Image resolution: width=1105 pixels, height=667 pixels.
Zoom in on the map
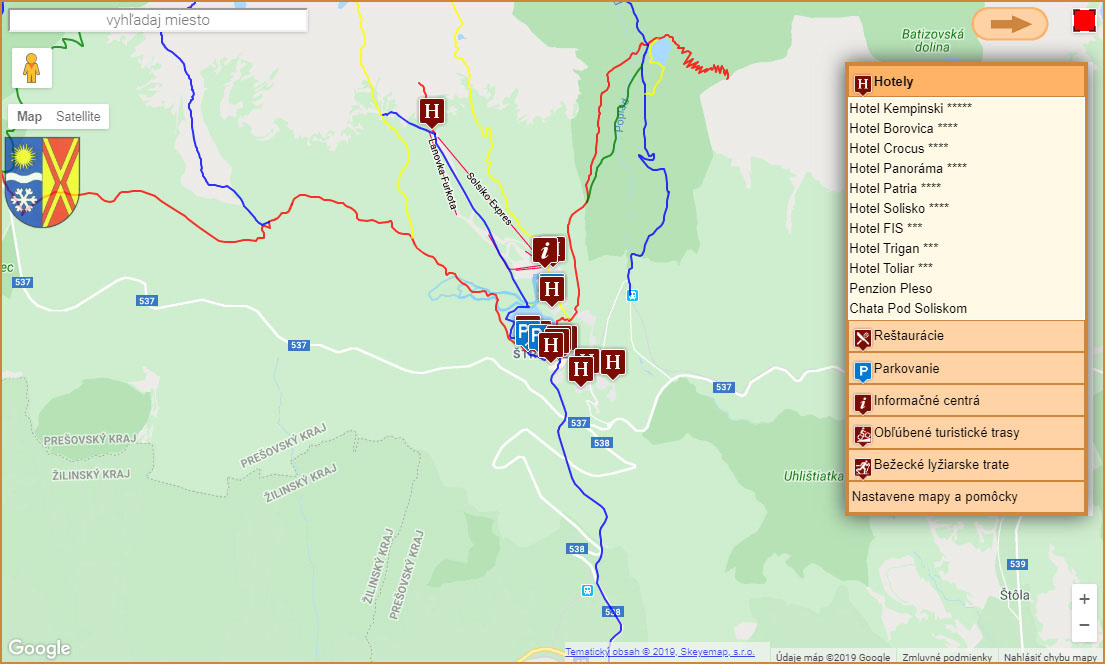pos(1084,599)
